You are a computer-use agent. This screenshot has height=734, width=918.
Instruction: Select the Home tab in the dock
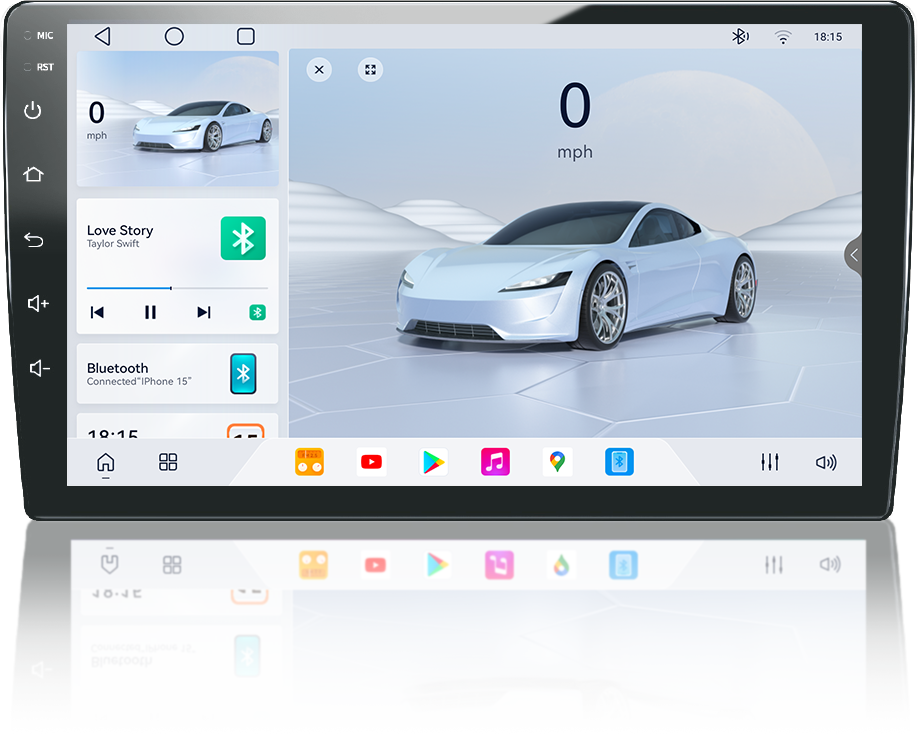105,462
